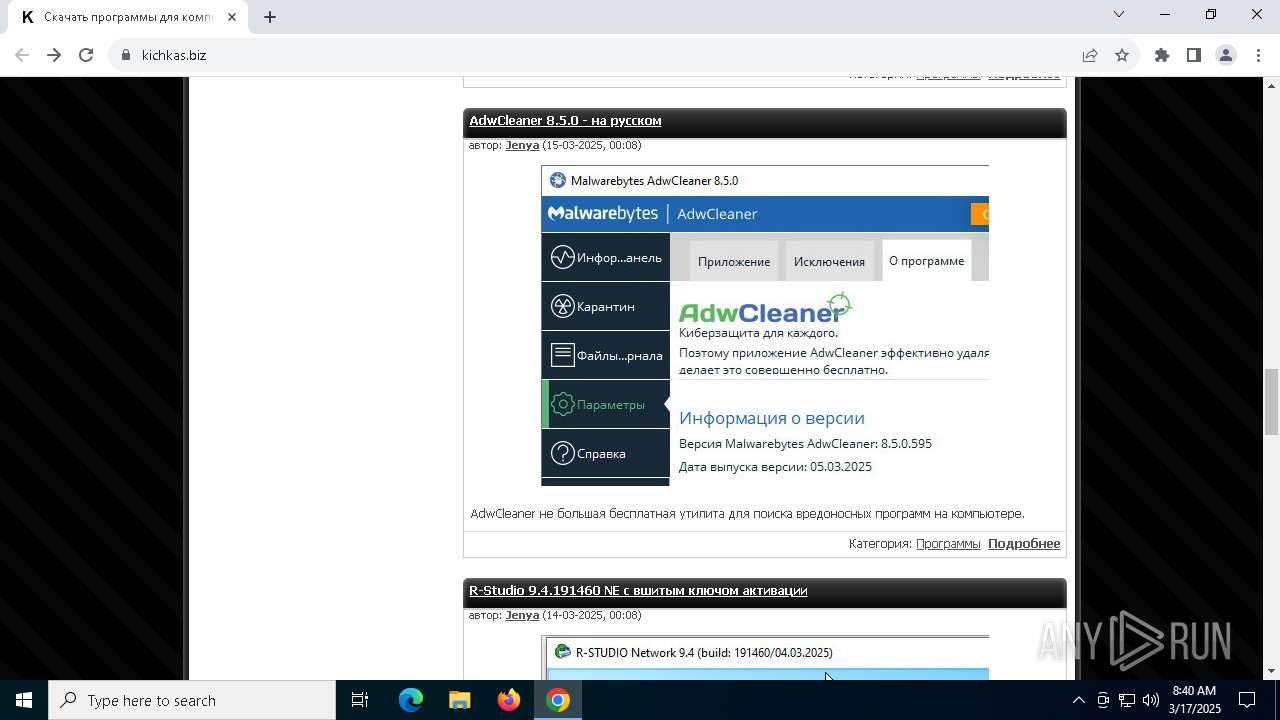Click the Type here to search box
Screen dimensions: 1280x720
tap(192, 700)
